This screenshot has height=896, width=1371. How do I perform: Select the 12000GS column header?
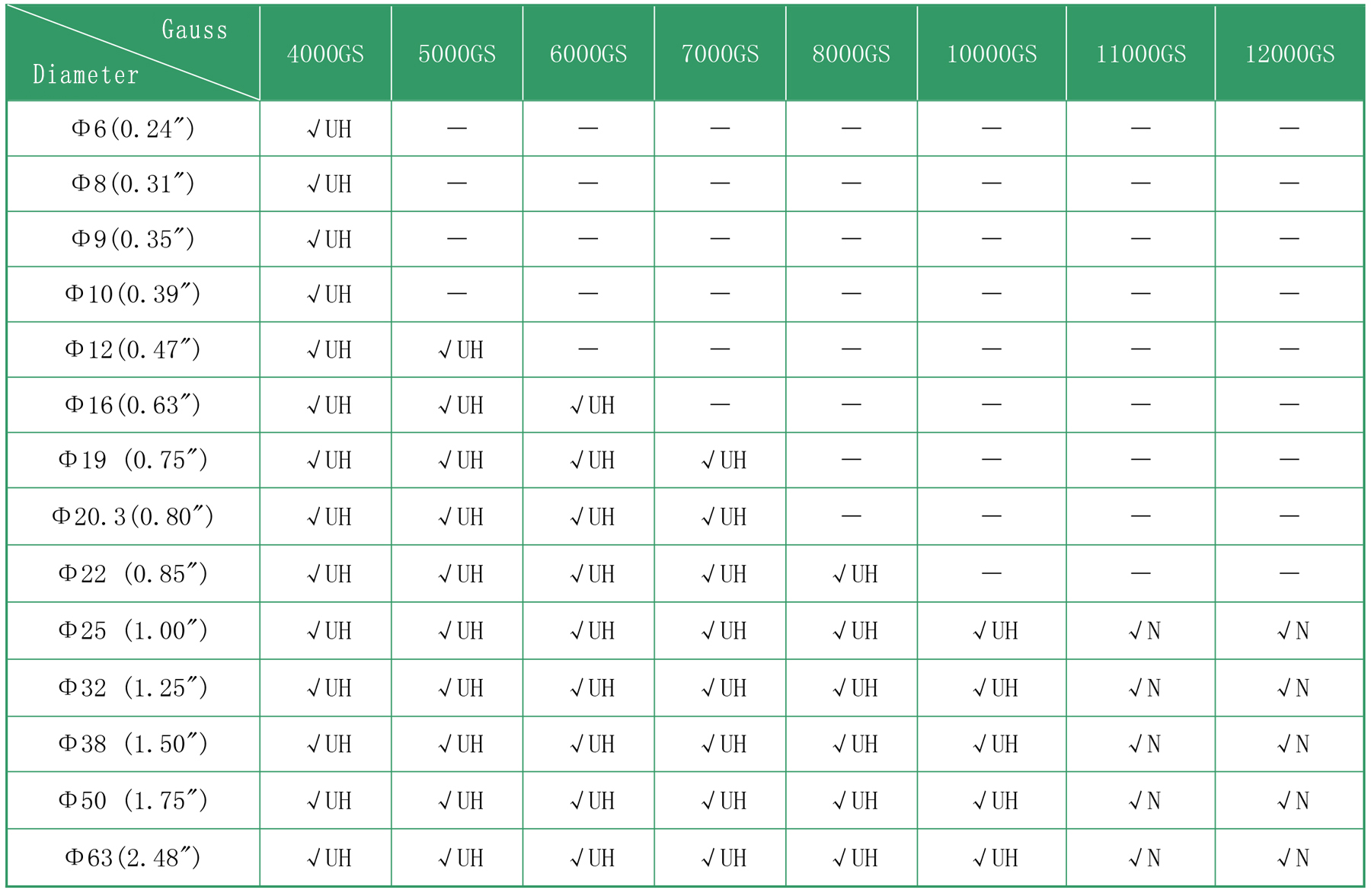(x=1290, y=54)
